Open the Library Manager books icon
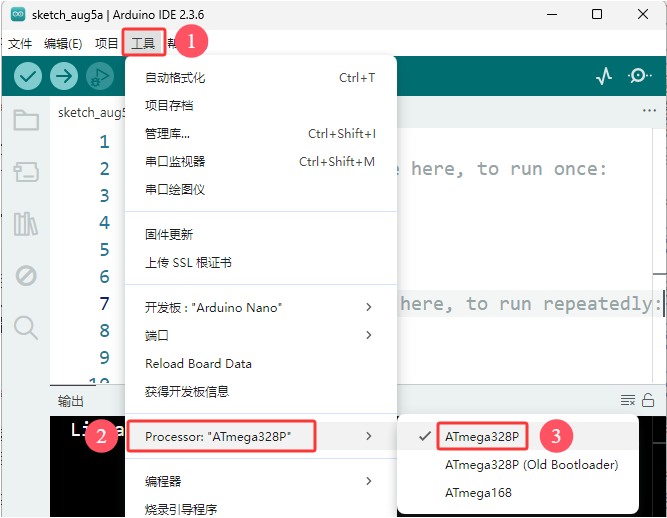This screenshot has height=518, width=667. (26, 224)
